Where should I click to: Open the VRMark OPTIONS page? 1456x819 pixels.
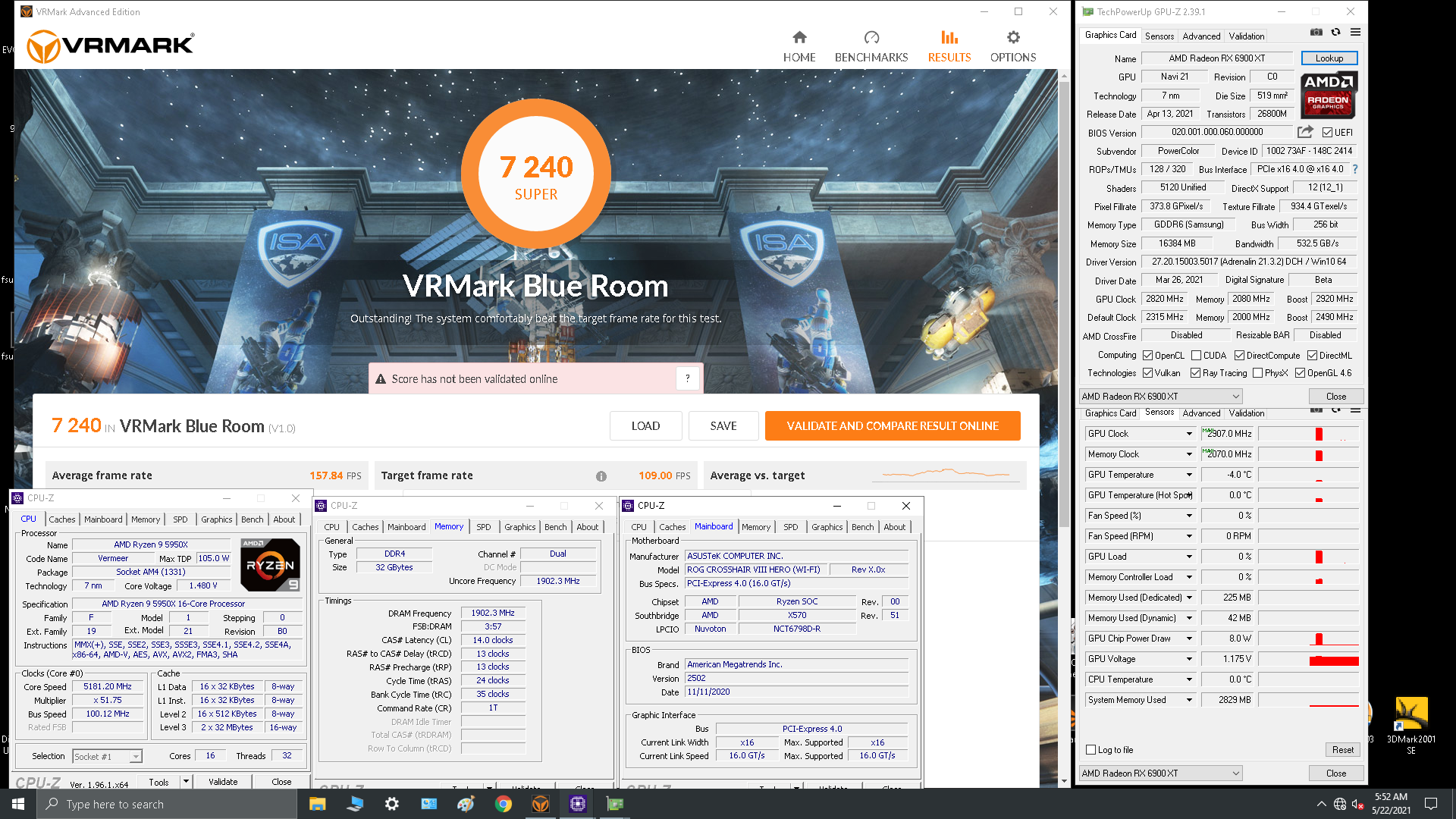1013,47
